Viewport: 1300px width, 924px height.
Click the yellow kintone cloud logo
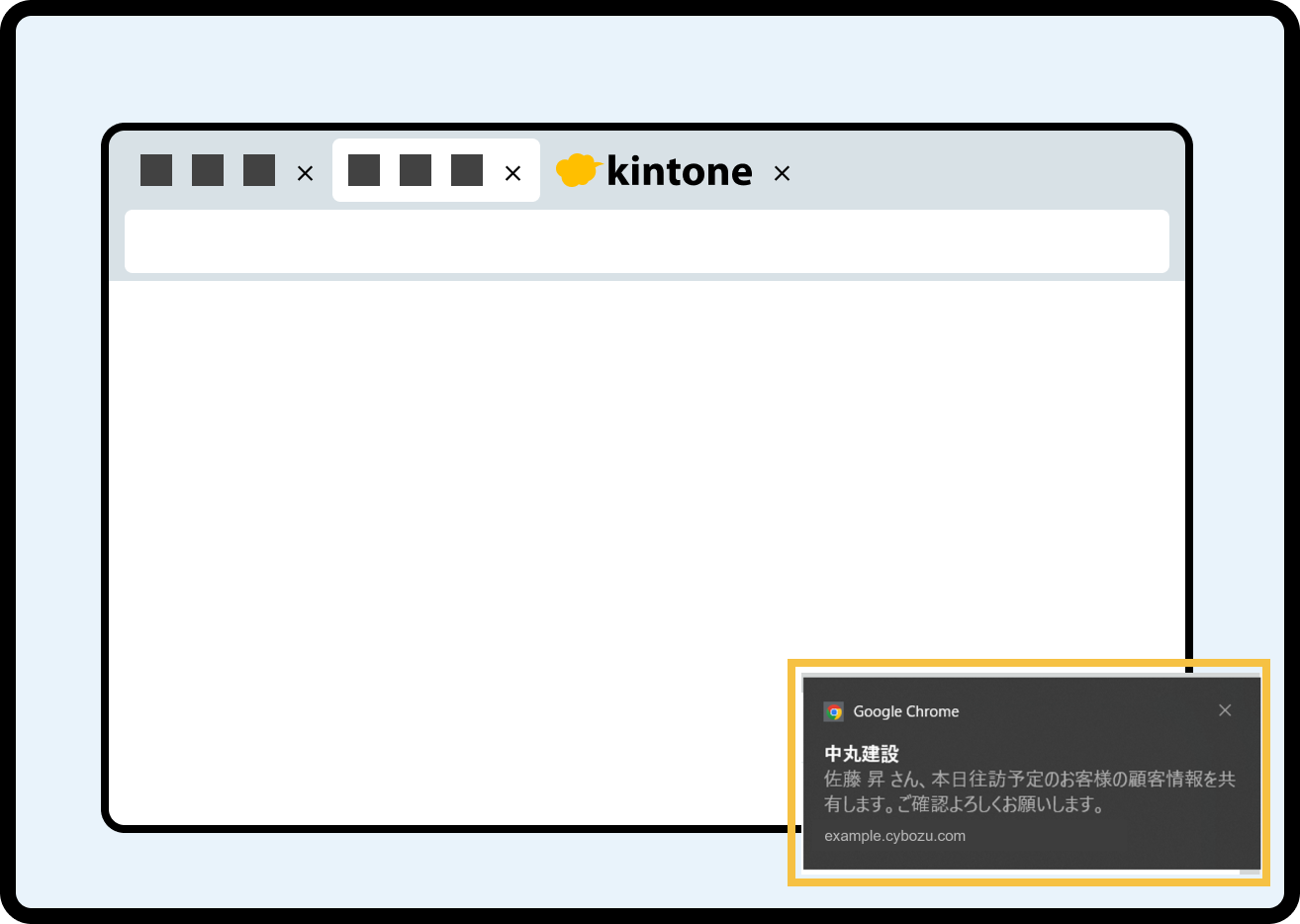(x=578, y=170)
